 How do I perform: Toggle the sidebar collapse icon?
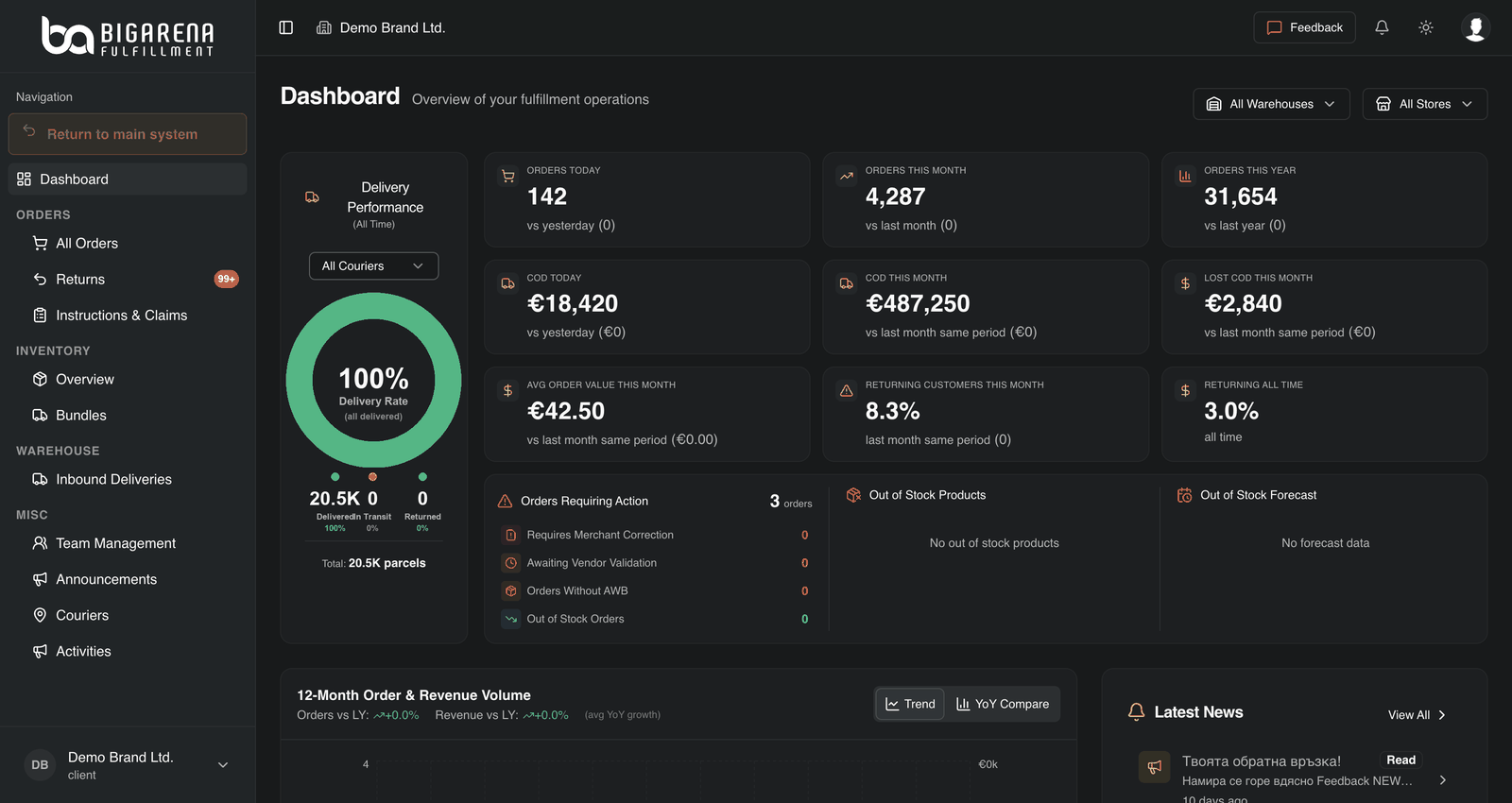click(286, 27)
